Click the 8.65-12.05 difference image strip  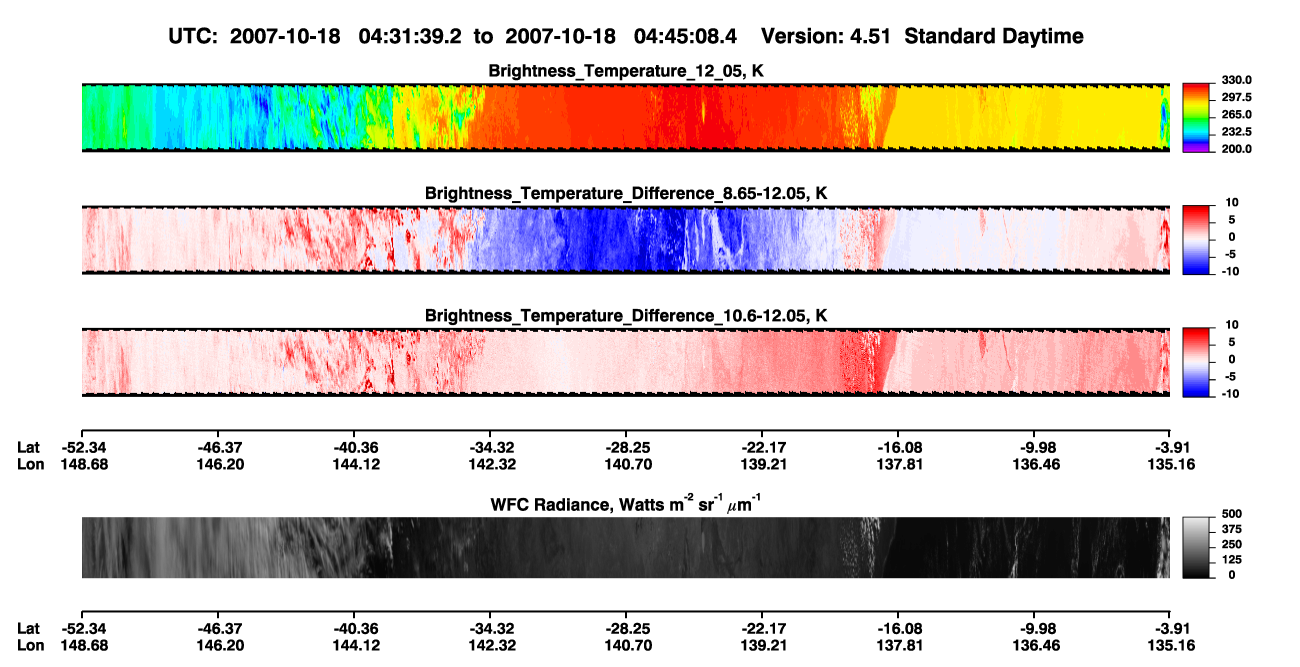[x=625, y=239]
